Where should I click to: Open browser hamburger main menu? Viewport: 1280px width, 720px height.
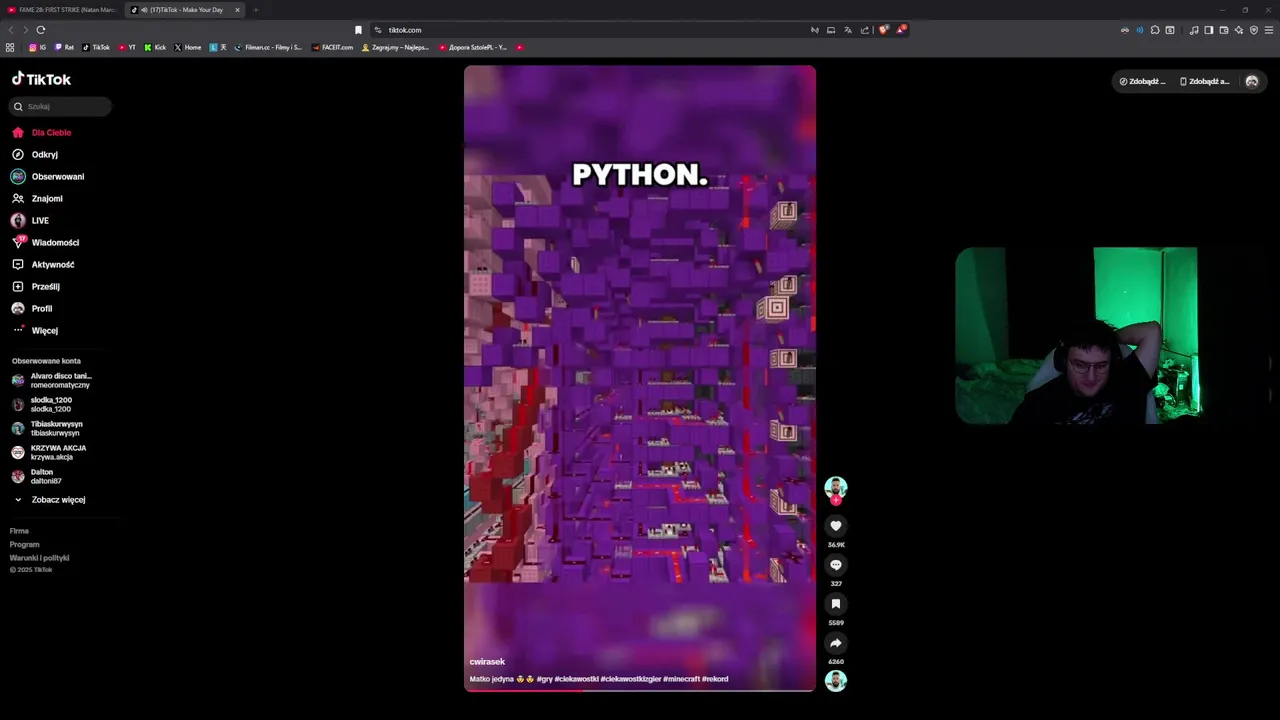point(1269,30)
